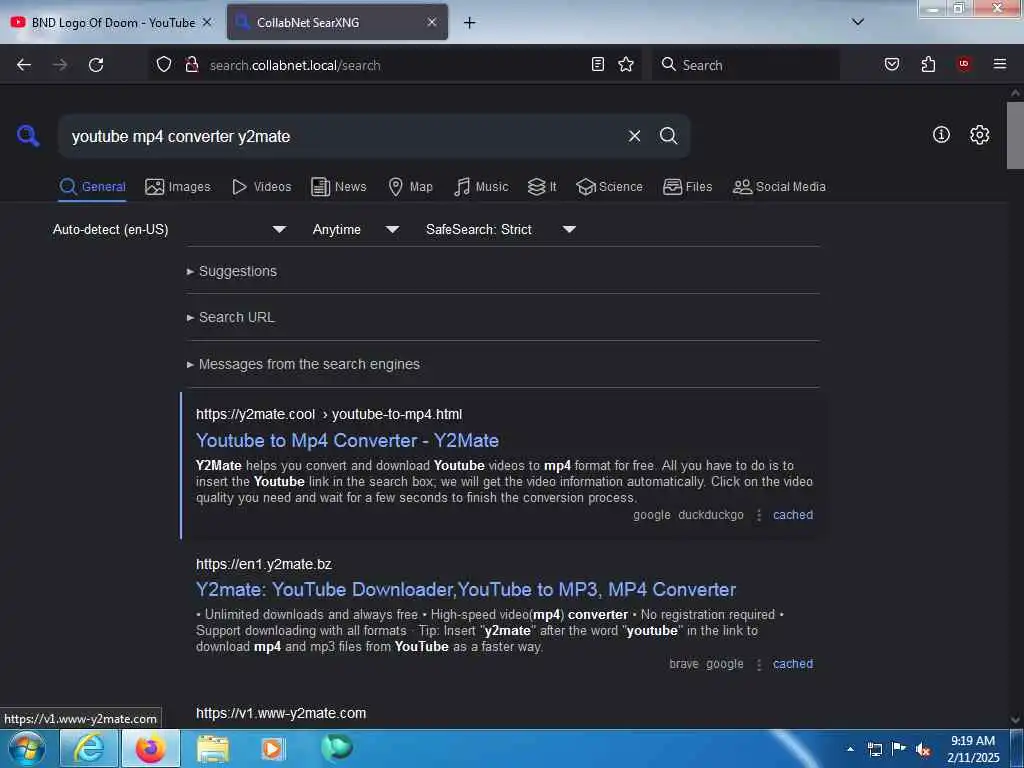Close the BND Logo Of Doom tab
This screenshot has width=1024, height=768.
[207, 22]
